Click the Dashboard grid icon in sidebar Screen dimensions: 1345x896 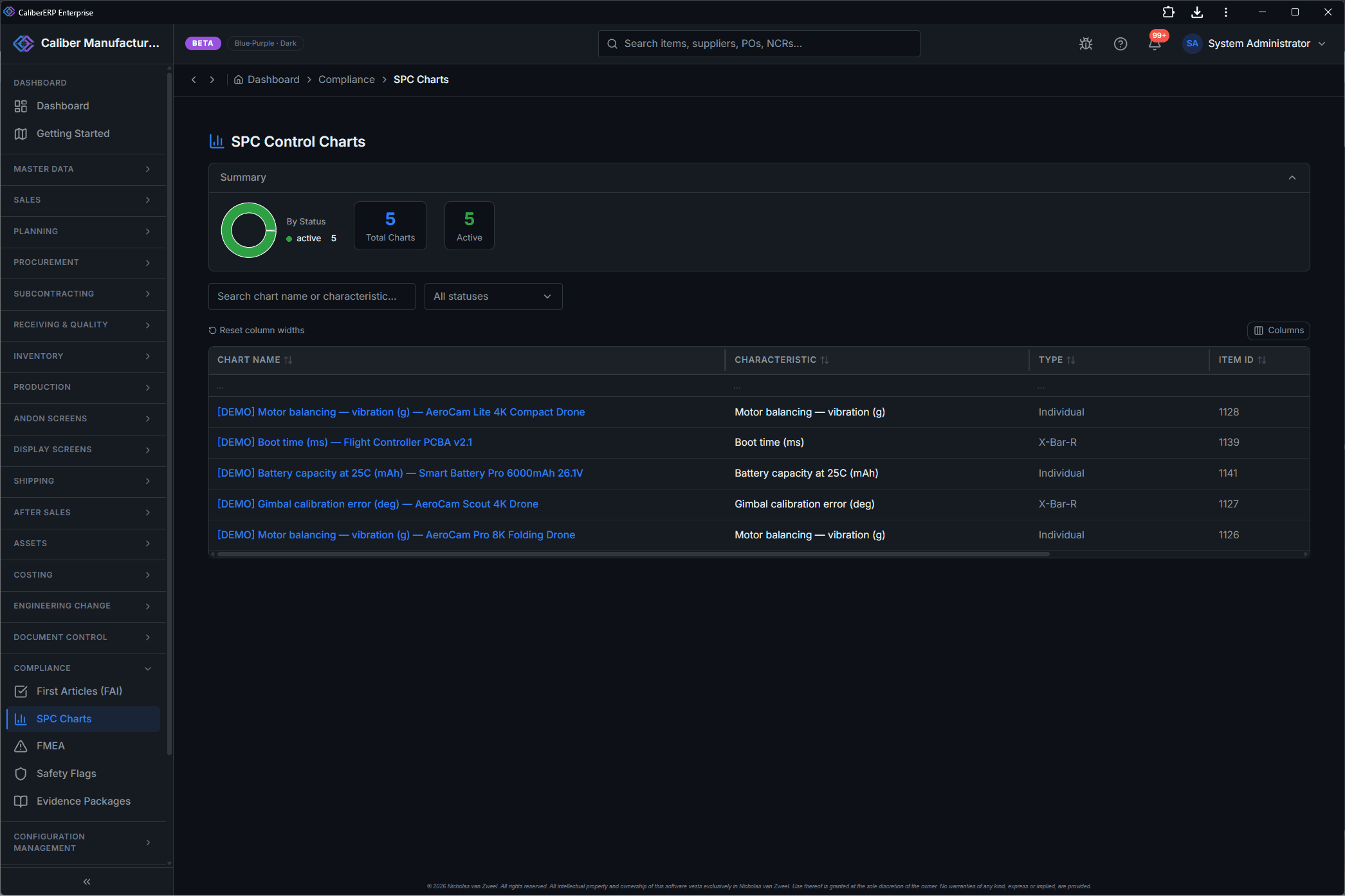coord(21,106)
